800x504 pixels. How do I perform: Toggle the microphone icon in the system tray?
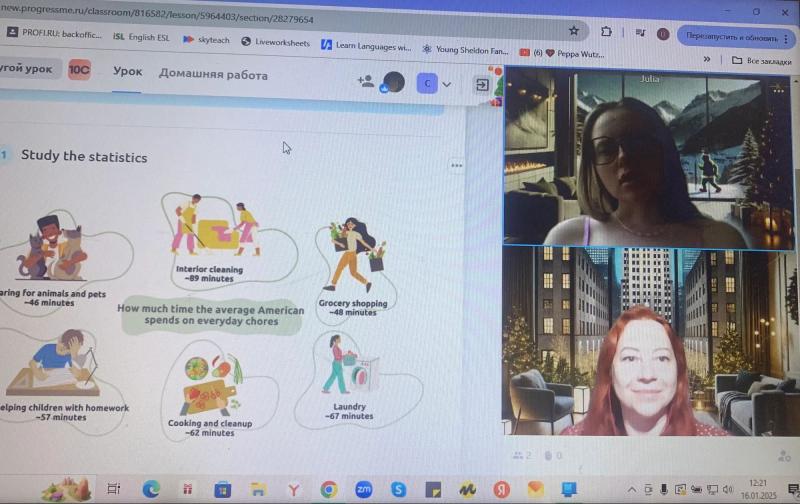point(663,490)
